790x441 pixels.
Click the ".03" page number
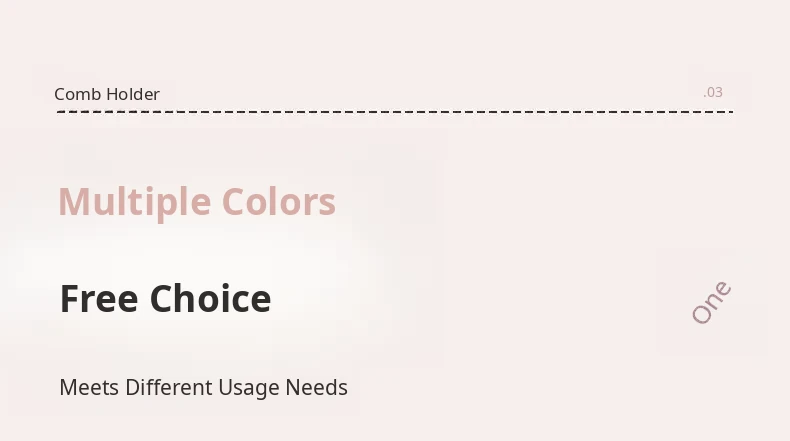pos(712,93)
